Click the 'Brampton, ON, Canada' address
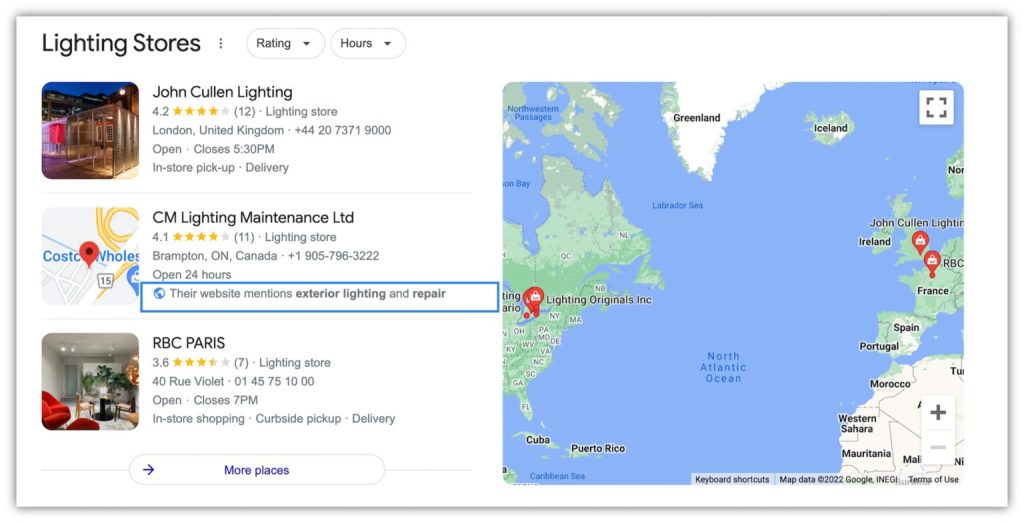The height and width of the screenshot is (523, 1024). point(215,256)
